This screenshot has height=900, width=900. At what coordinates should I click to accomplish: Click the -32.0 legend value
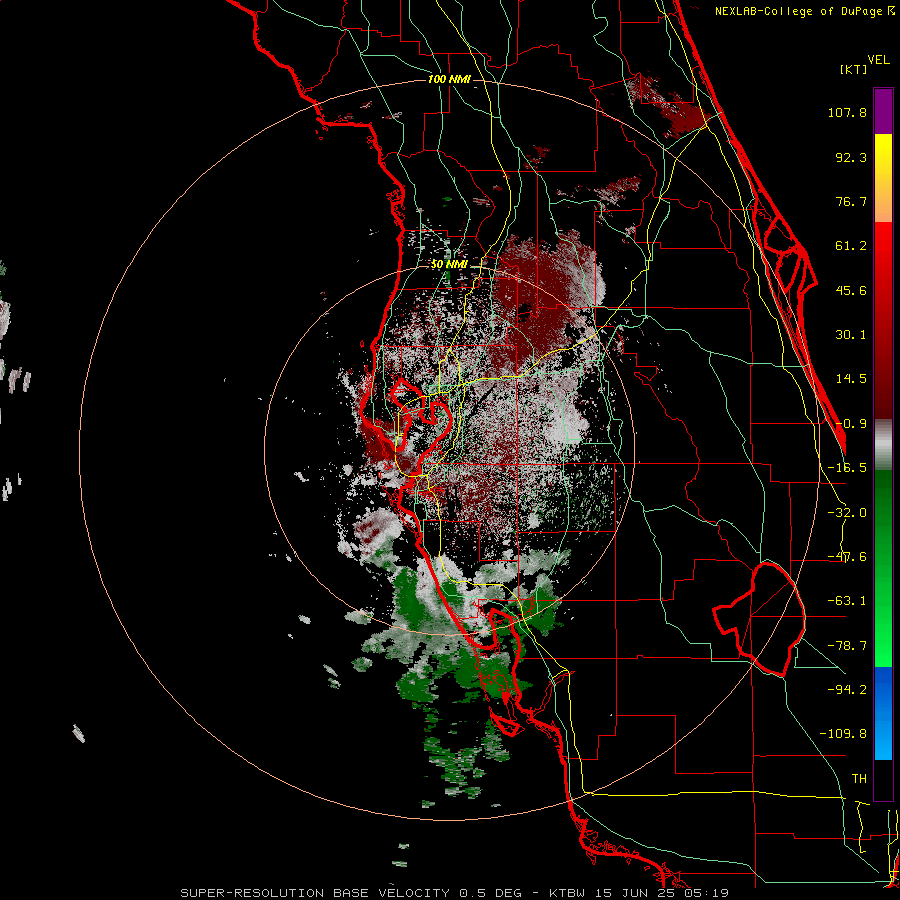[847, 513]
